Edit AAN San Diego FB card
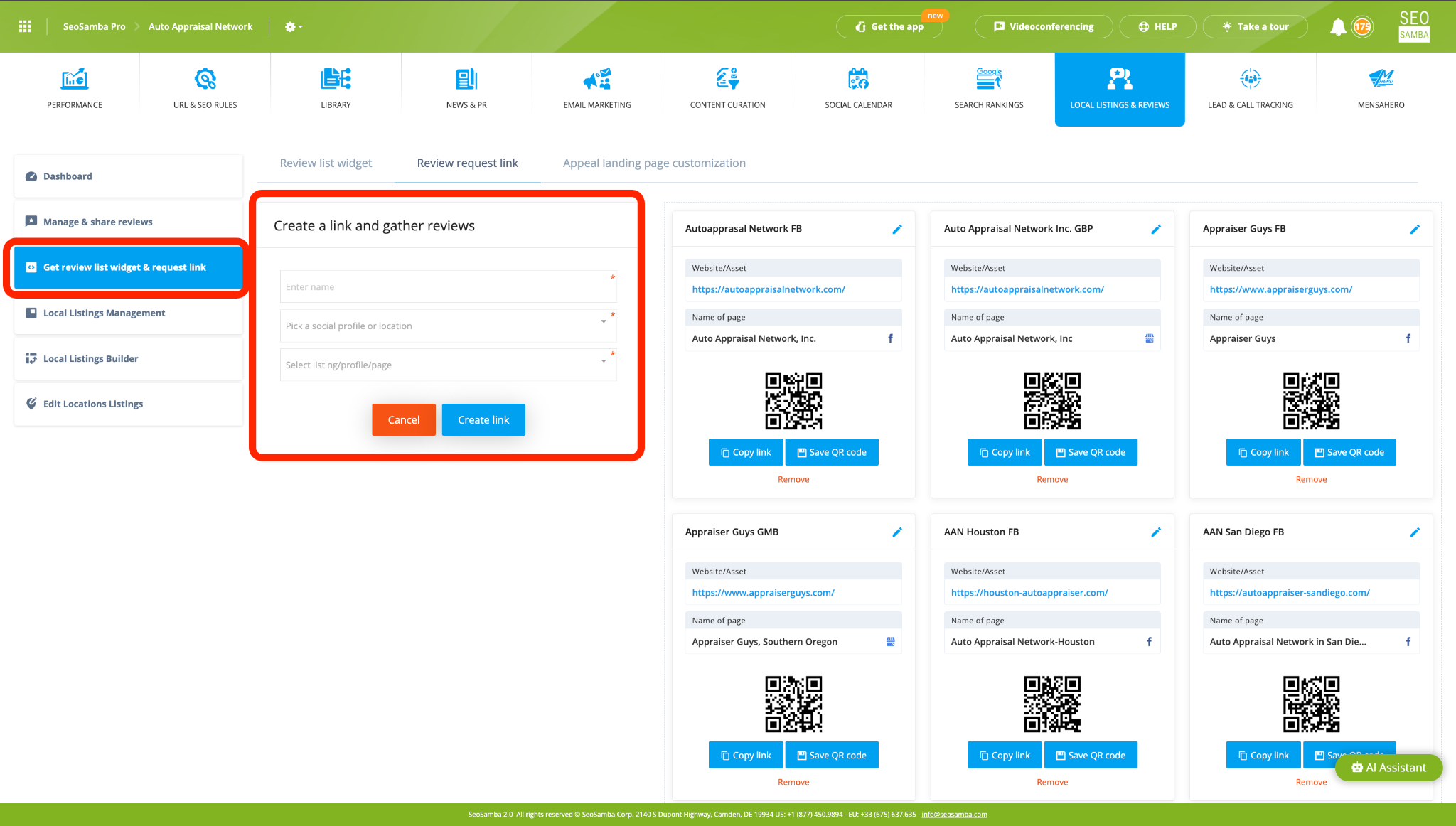The height and width of the screenshot is (826, 1456). [x=1415, y=532]
